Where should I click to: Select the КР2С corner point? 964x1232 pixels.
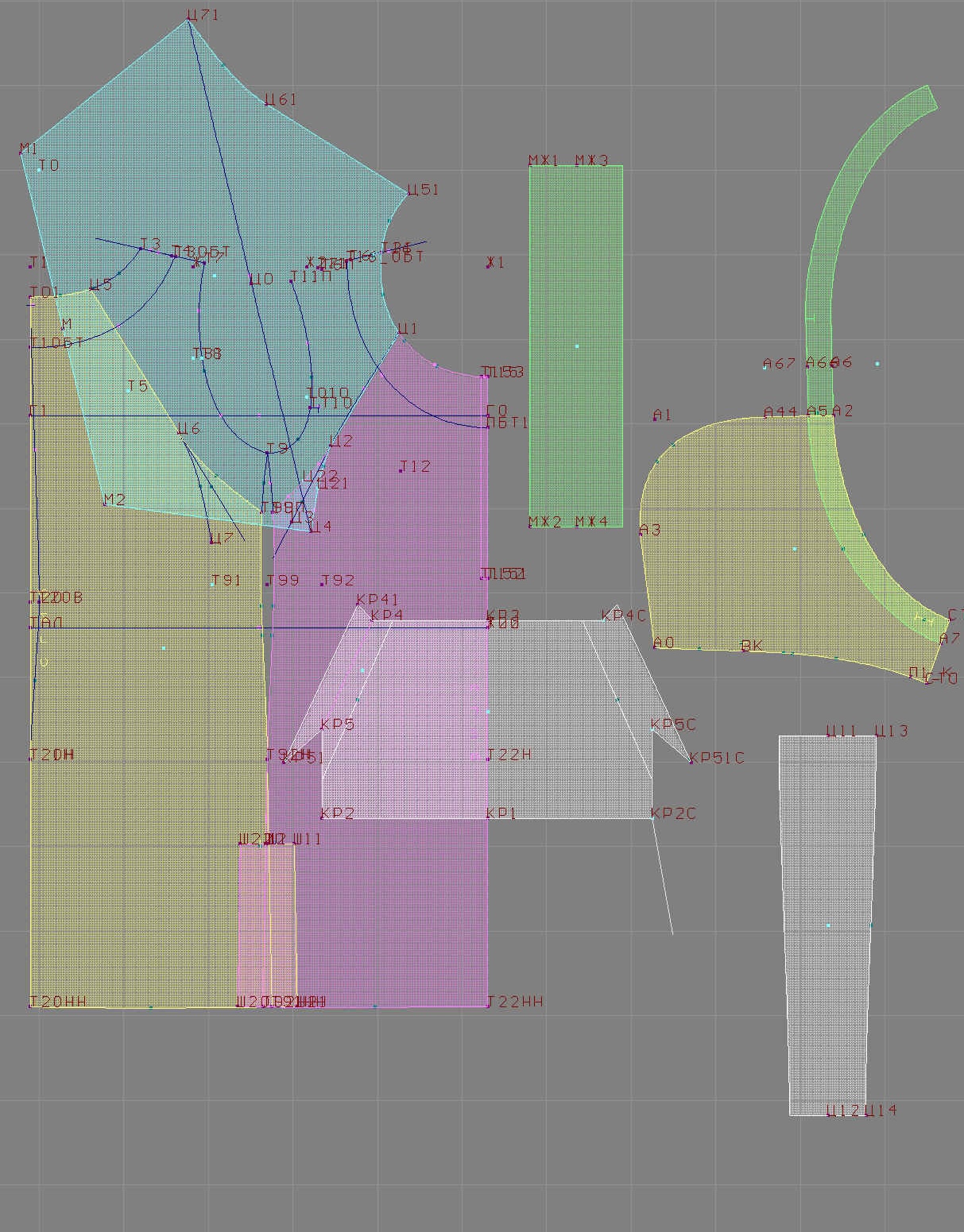pyautogui.click(x=652, y=817)
